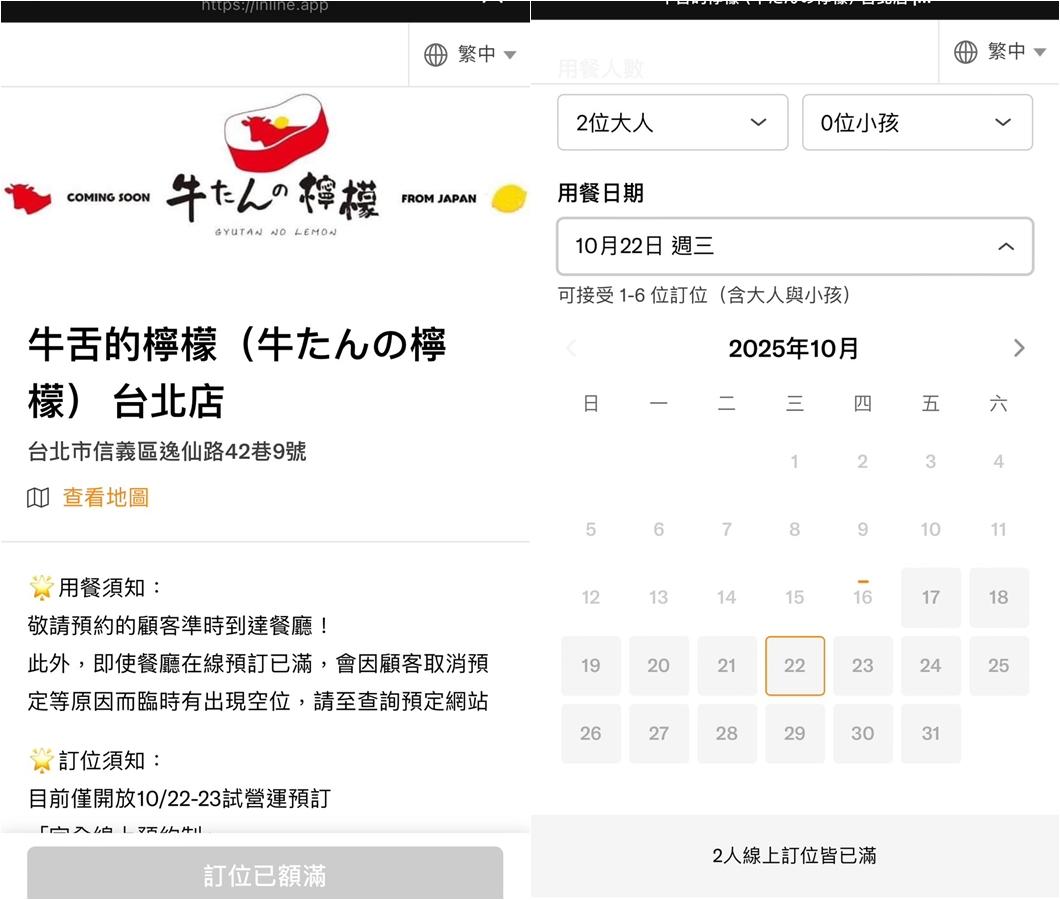Viewport: 1060px width, 900px height.
Task: Select October 27 in the calendar
Action: click(658, 734)
